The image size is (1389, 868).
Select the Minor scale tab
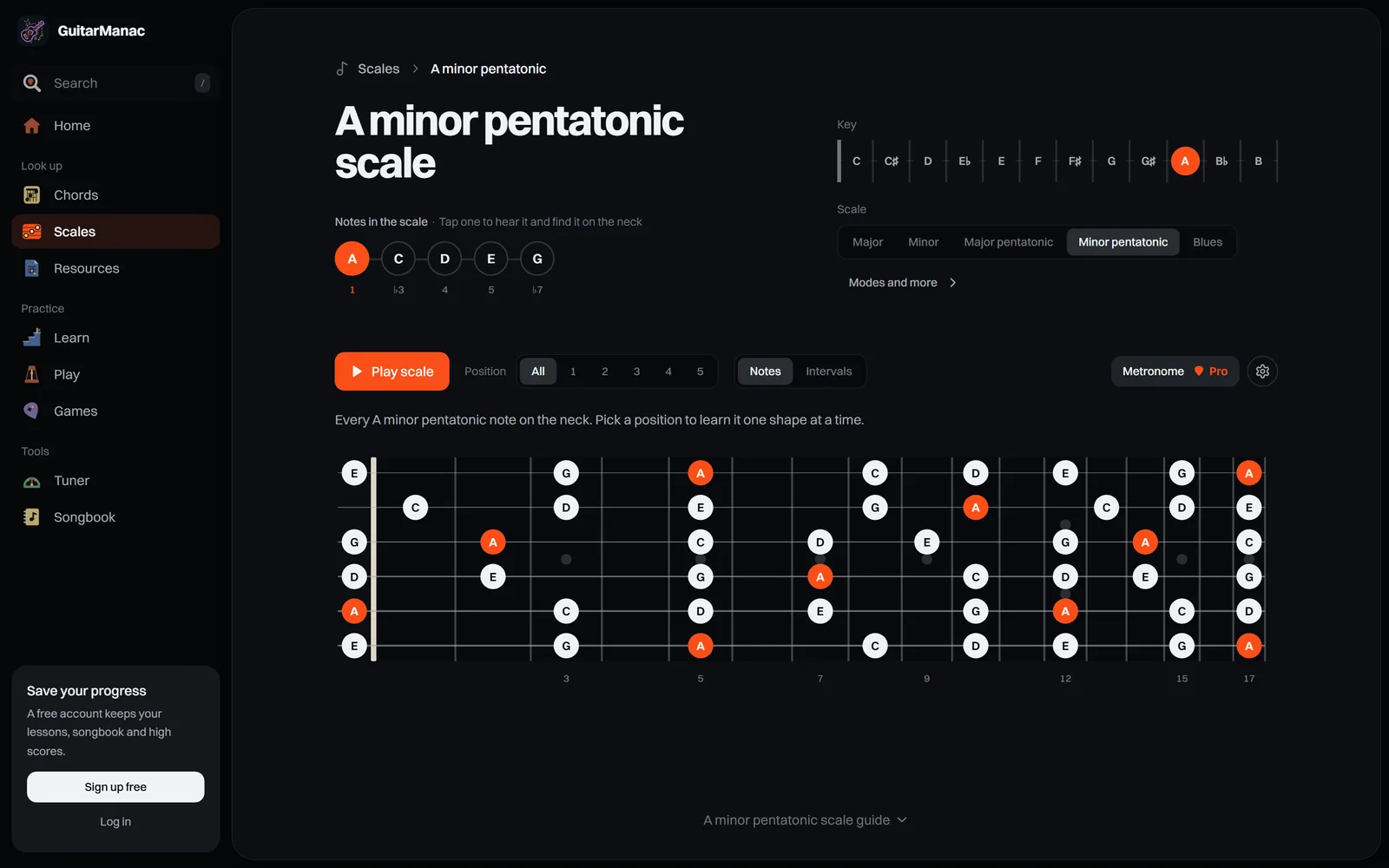[x=923, y=242]
